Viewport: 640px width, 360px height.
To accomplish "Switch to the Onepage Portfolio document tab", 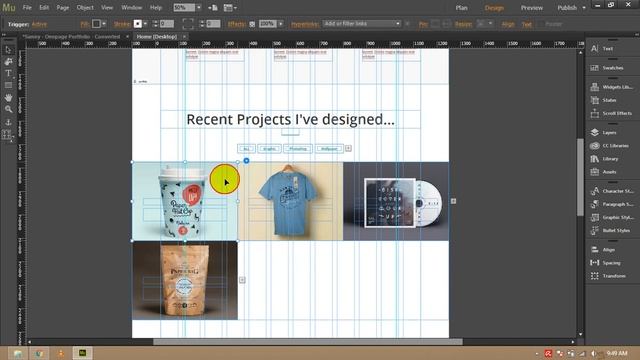I will tap(71, 37).
